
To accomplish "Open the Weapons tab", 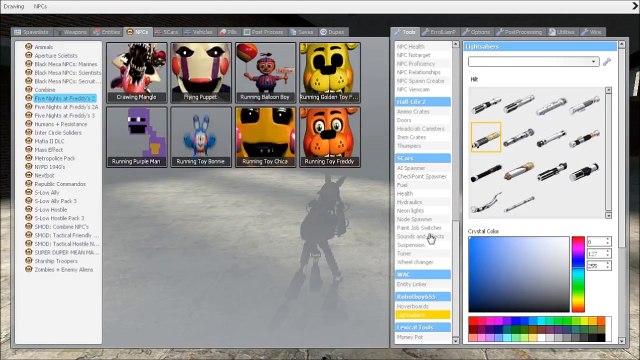I will pyautogui.click(x=71, y=32).
